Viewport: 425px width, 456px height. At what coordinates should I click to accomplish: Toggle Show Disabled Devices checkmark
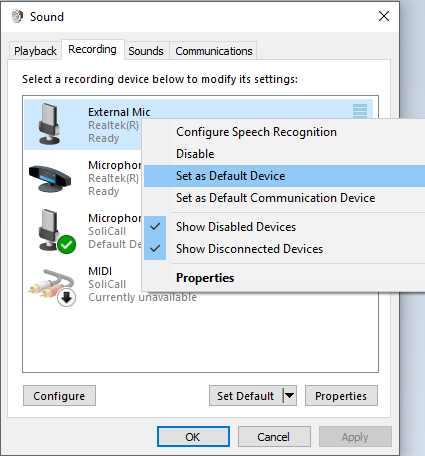click(x=155, y=227)
